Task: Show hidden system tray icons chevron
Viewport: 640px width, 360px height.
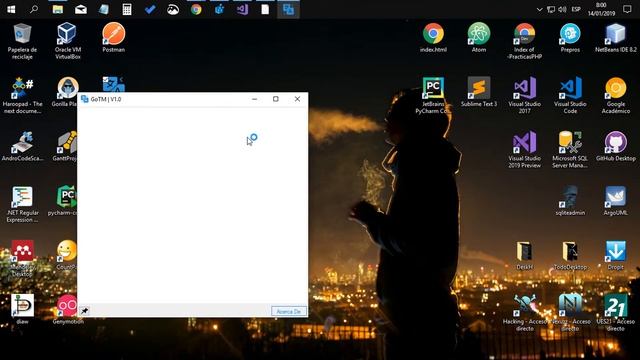Action: pos(539,9)
